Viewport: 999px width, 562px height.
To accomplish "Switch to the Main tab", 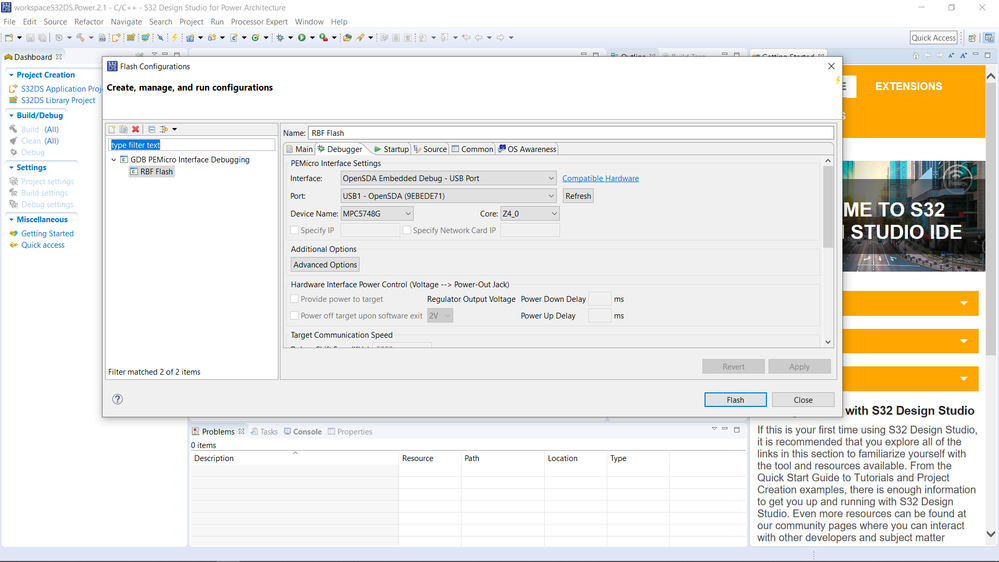I will [299, 149].
